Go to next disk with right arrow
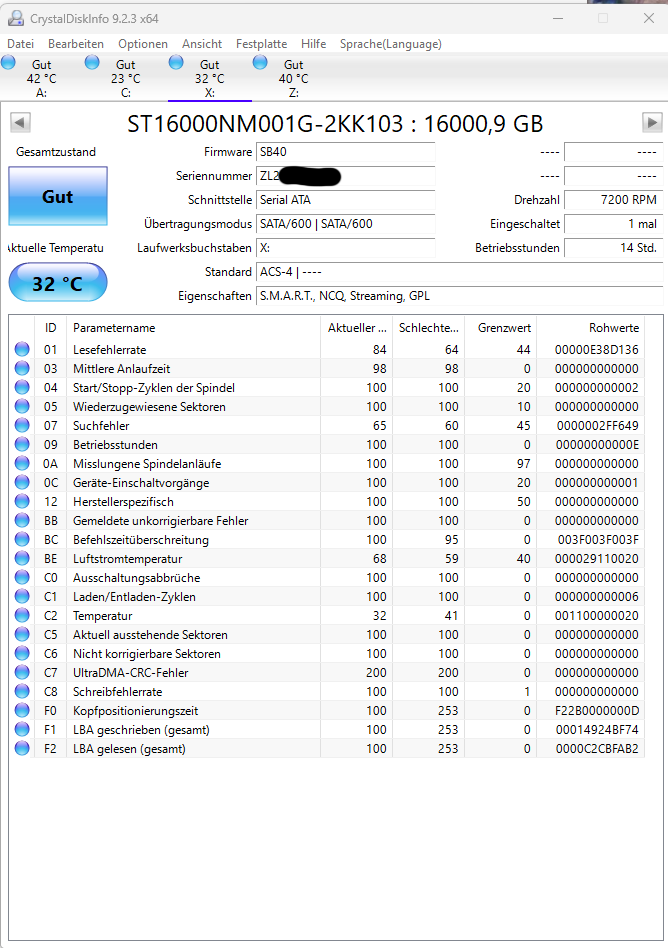The height and width of the screenshot is (948, 668). (x=652, y=123)
